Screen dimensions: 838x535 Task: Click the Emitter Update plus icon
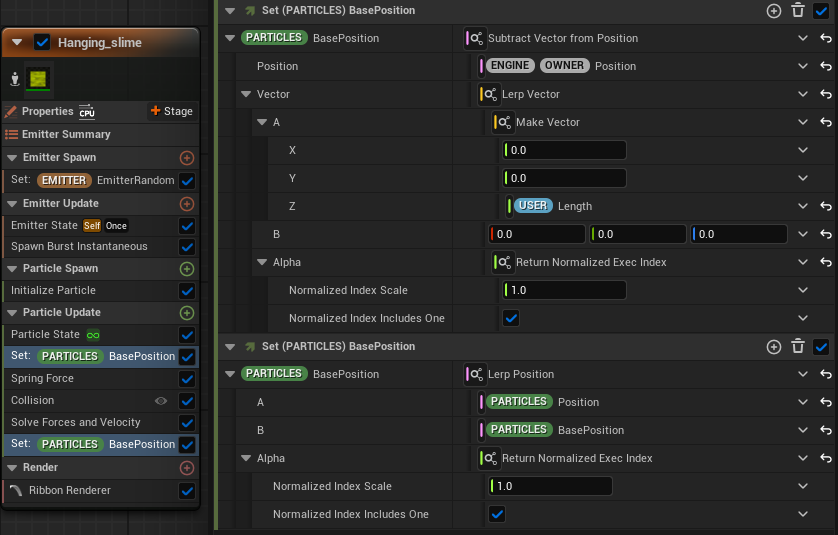coord(186,204)
